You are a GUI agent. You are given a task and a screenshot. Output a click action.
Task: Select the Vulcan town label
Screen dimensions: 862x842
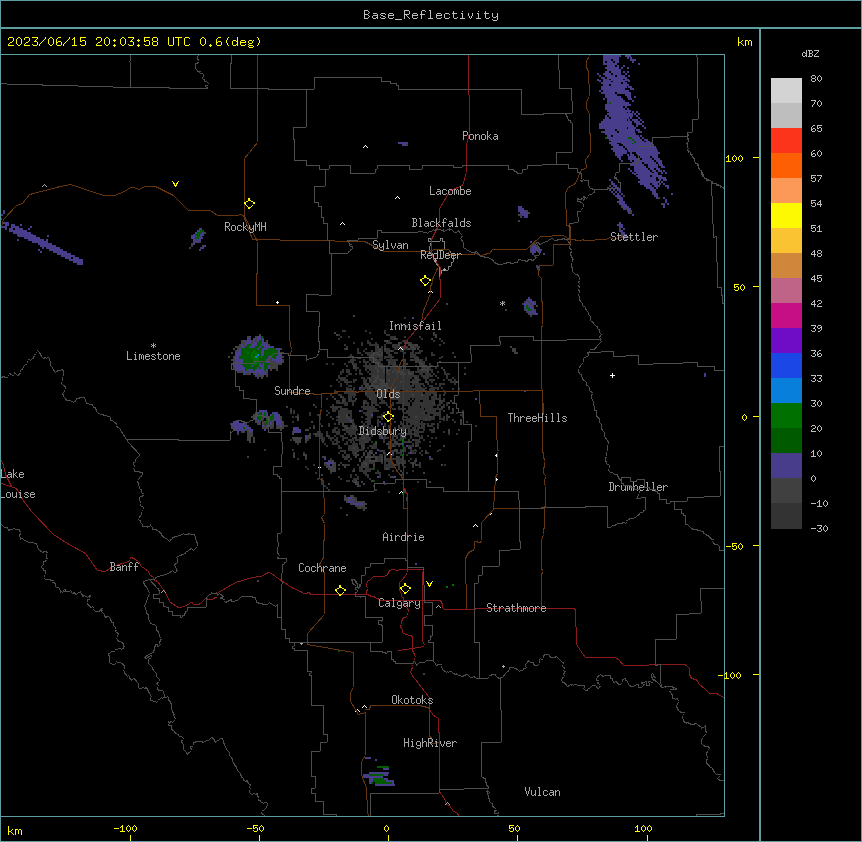click(x=542, y=792)
